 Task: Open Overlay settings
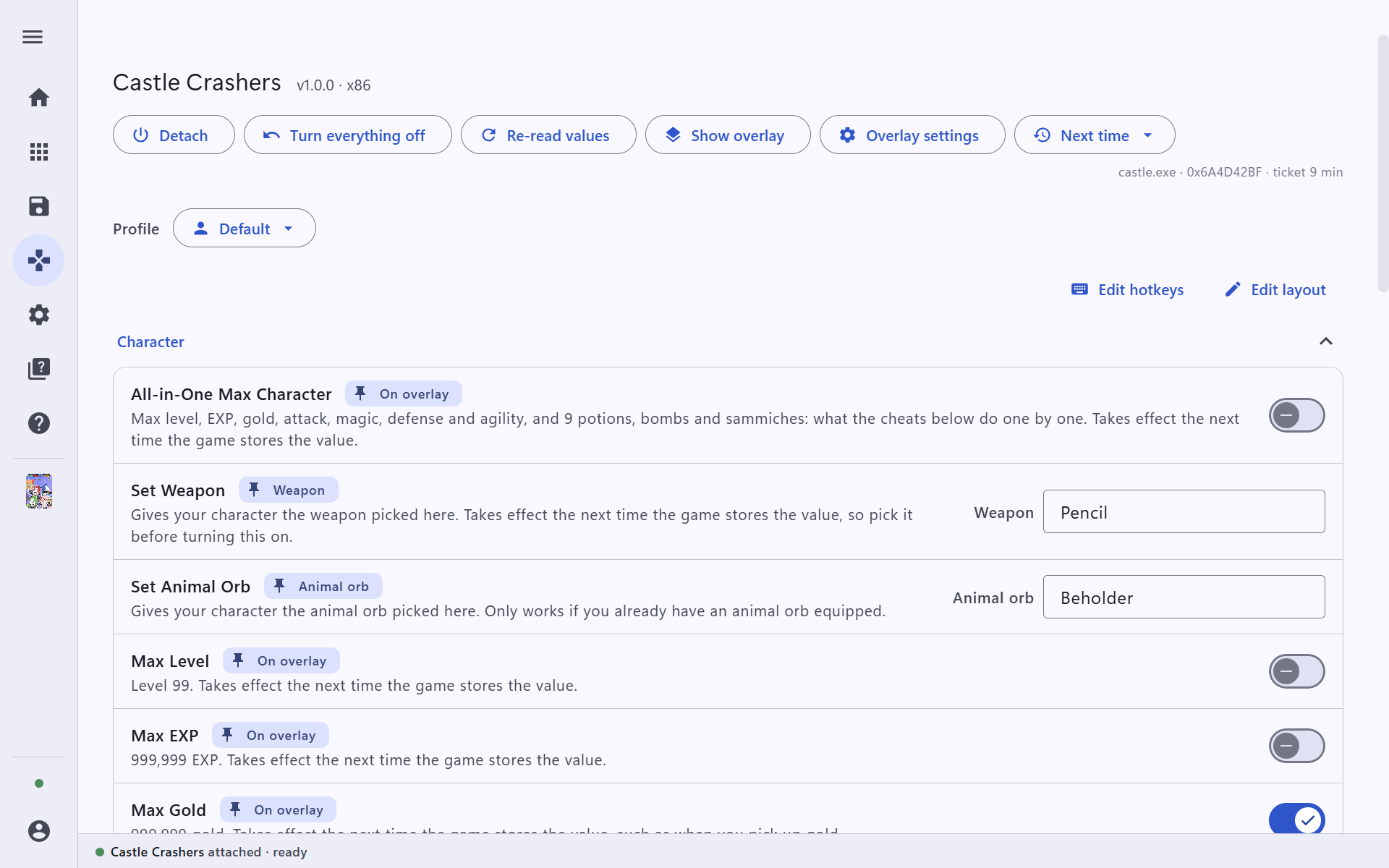coord(912,135)
